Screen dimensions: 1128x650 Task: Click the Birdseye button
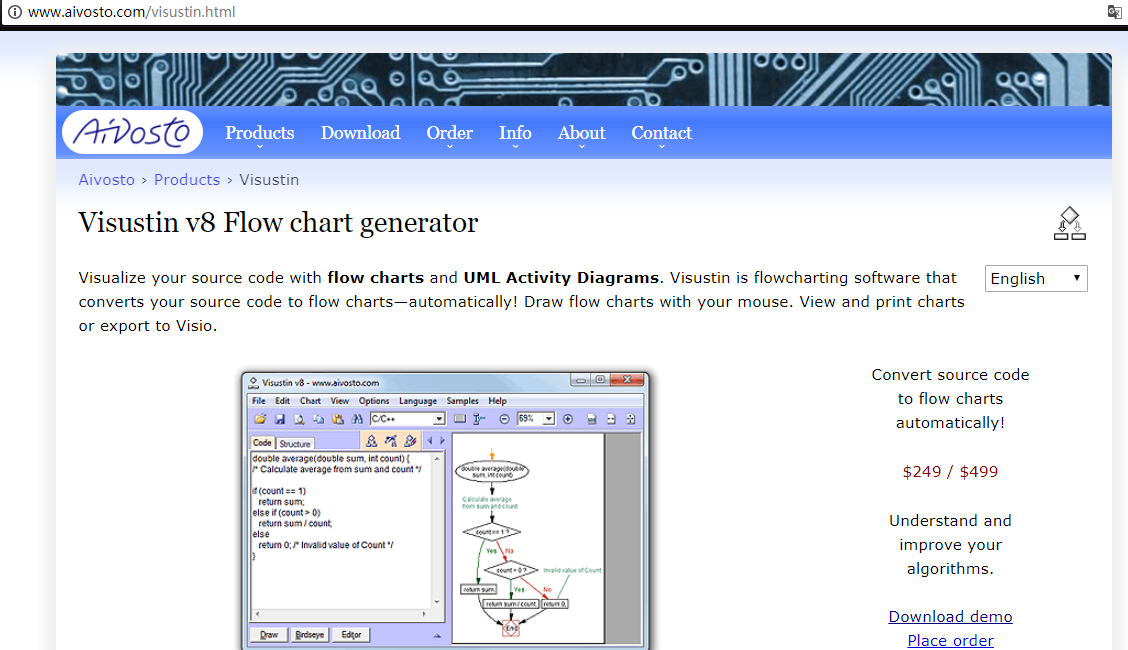coord(309,635)
